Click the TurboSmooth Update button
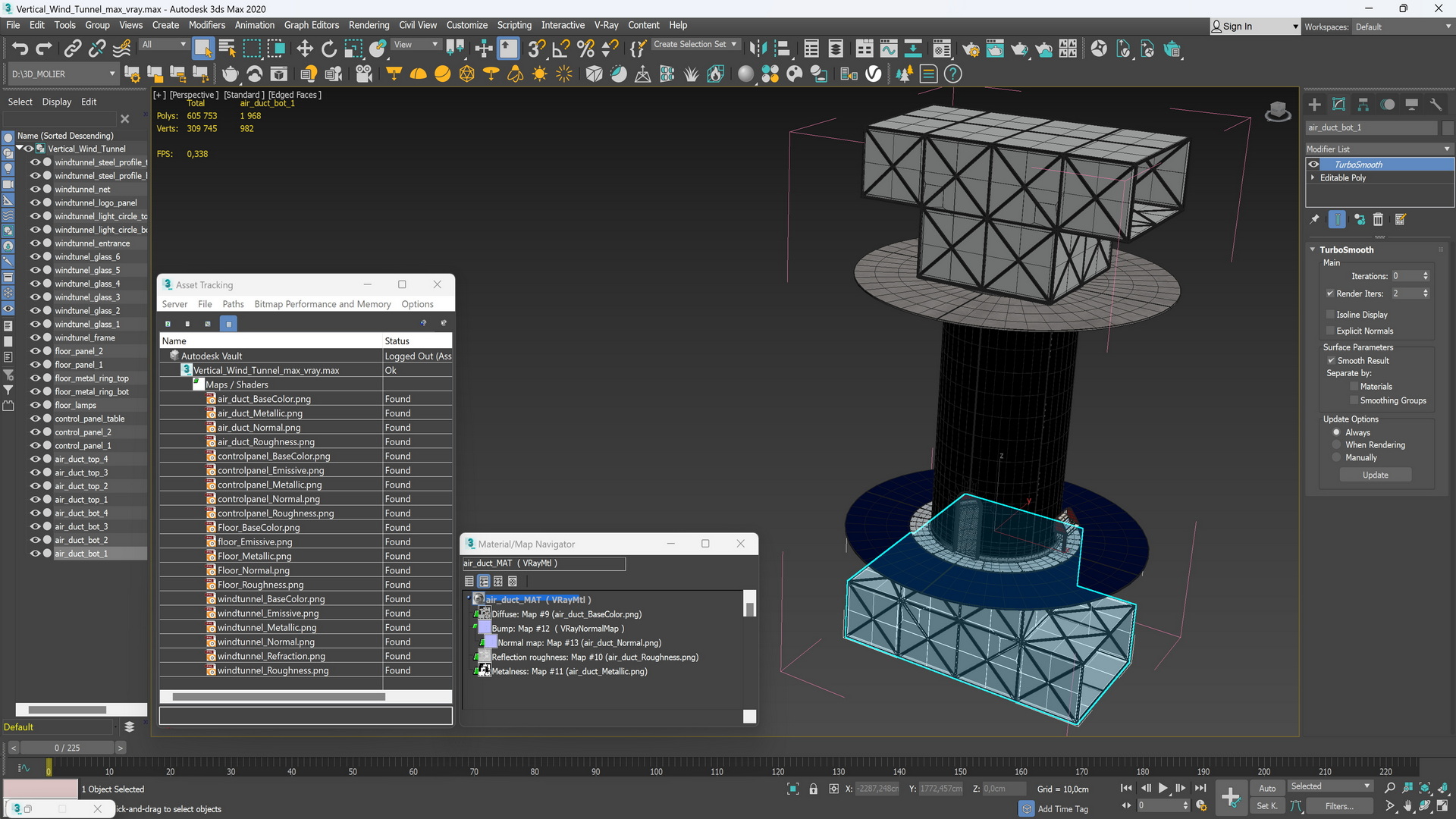This screenshot has width=1456, height=819. [x=1375, y=475]
